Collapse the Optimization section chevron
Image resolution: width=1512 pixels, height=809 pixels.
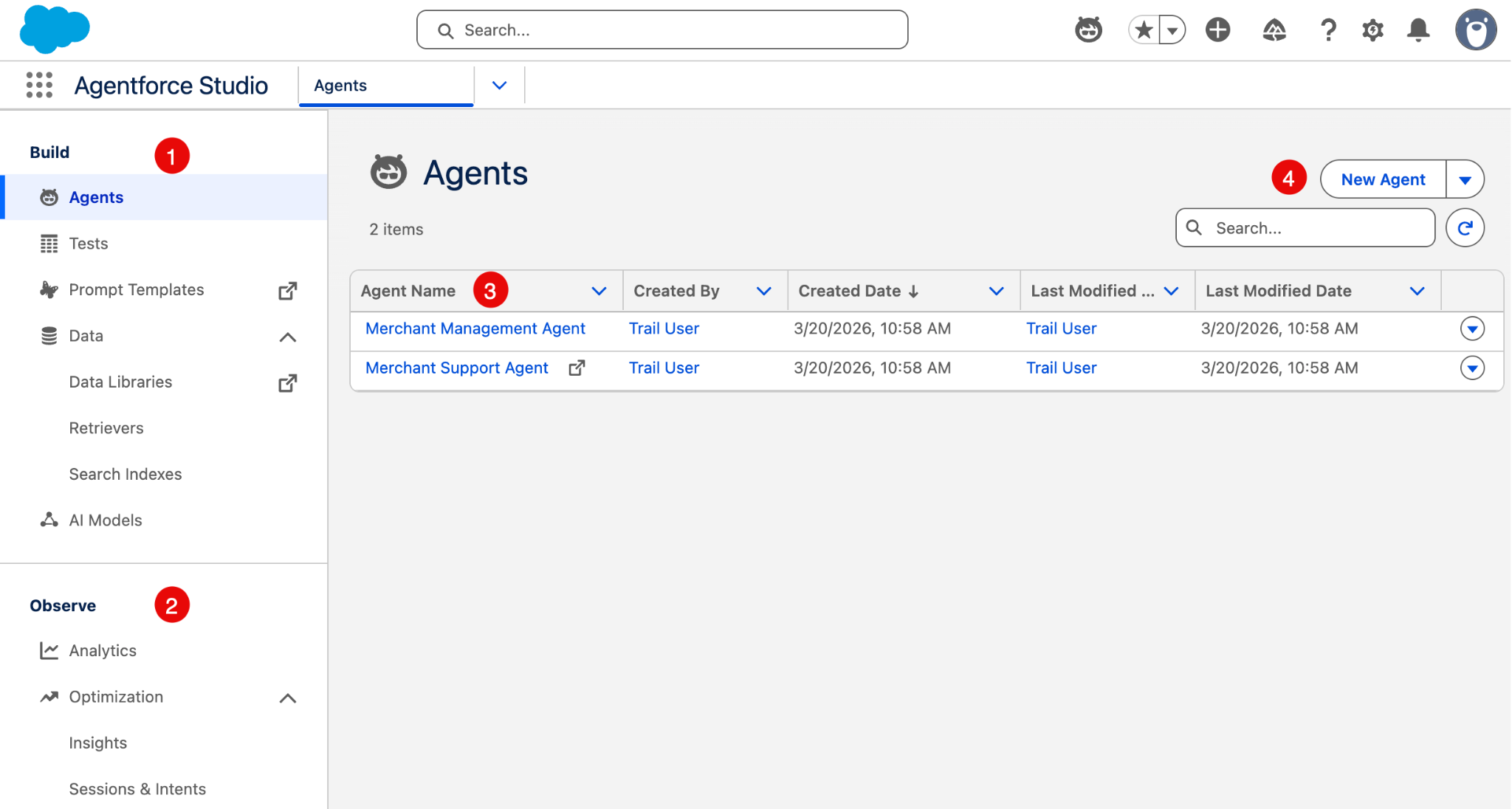coord(288,698)
